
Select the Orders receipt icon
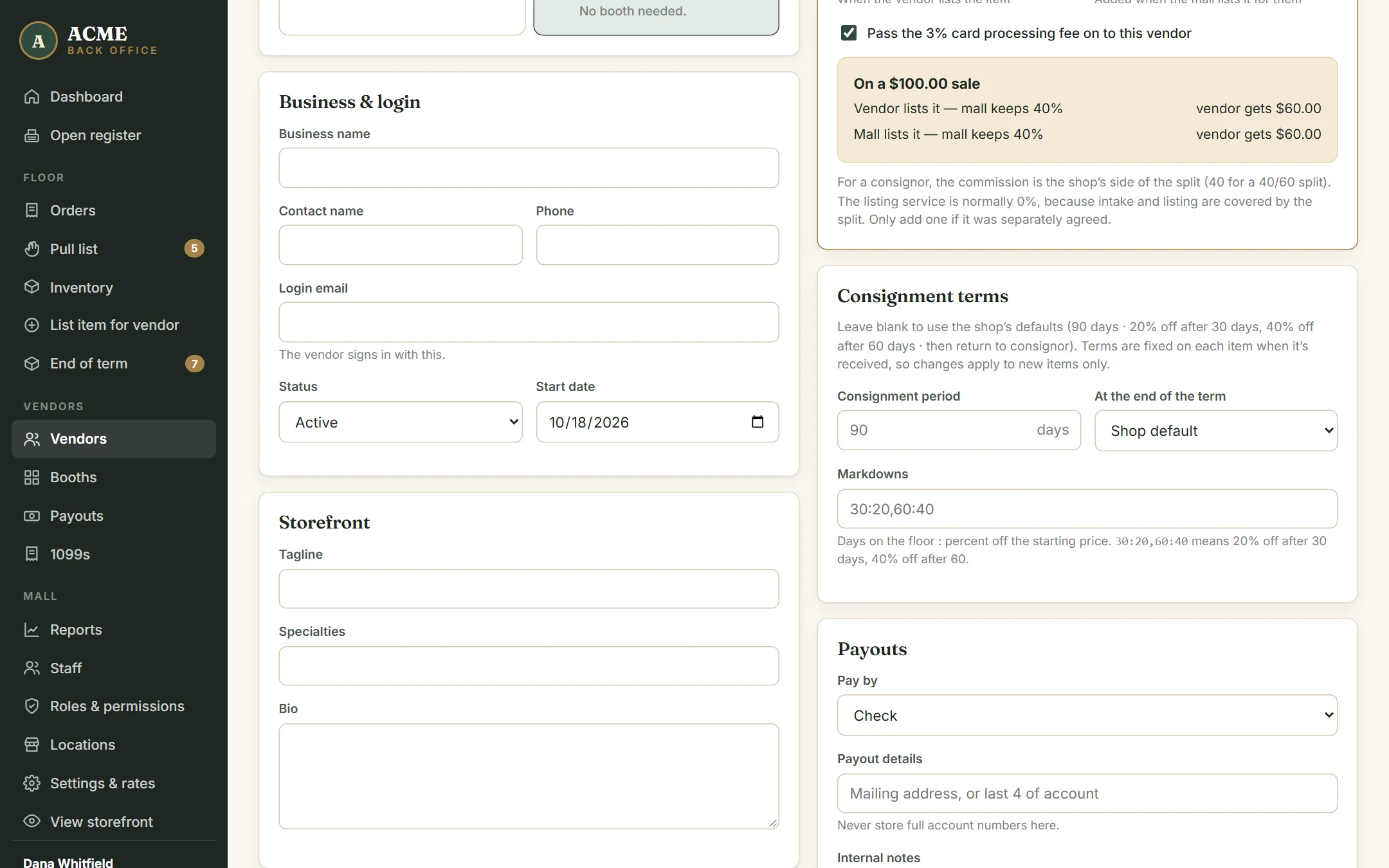pos(32,210)
